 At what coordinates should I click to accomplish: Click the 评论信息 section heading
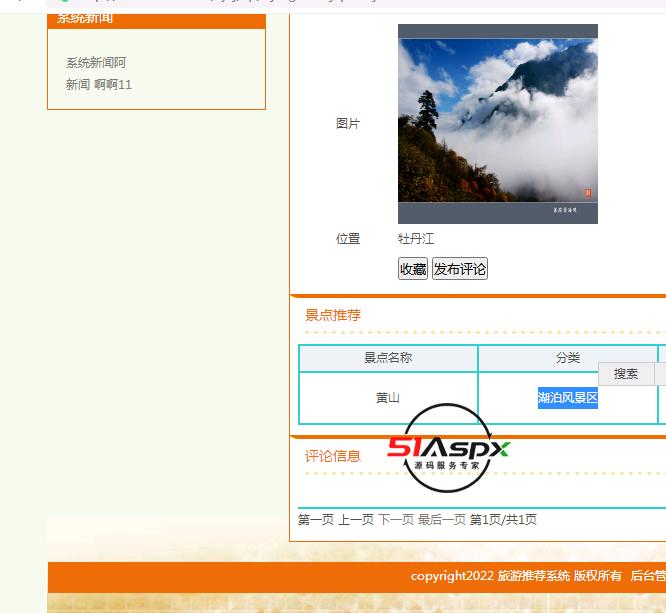pos(333,456)
